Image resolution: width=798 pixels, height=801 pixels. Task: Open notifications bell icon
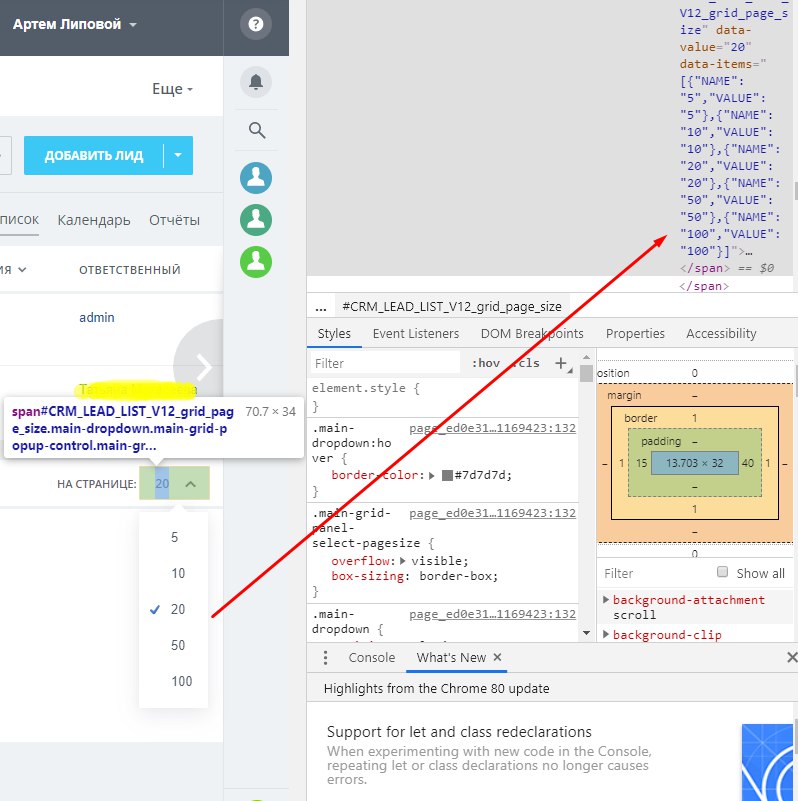[255, 82]
